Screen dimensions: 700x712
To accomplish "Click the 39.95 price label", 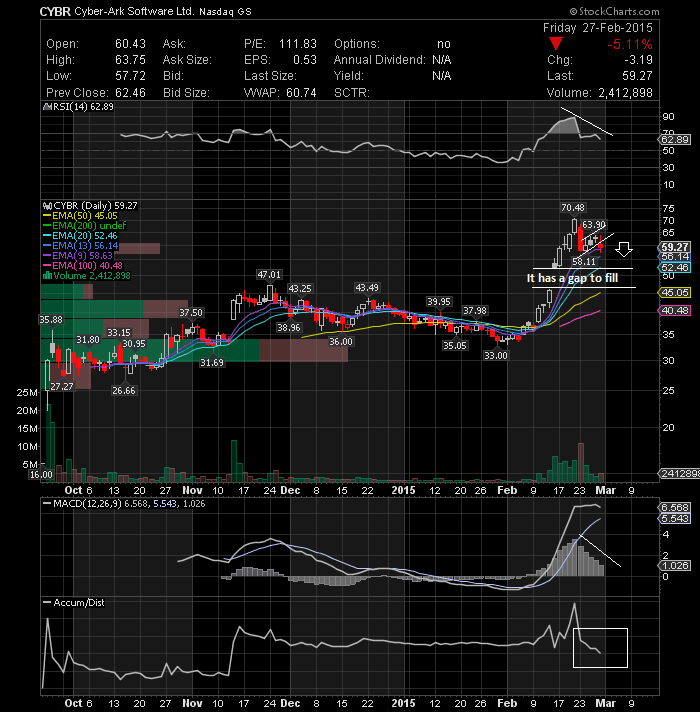I will pos(439,302).
